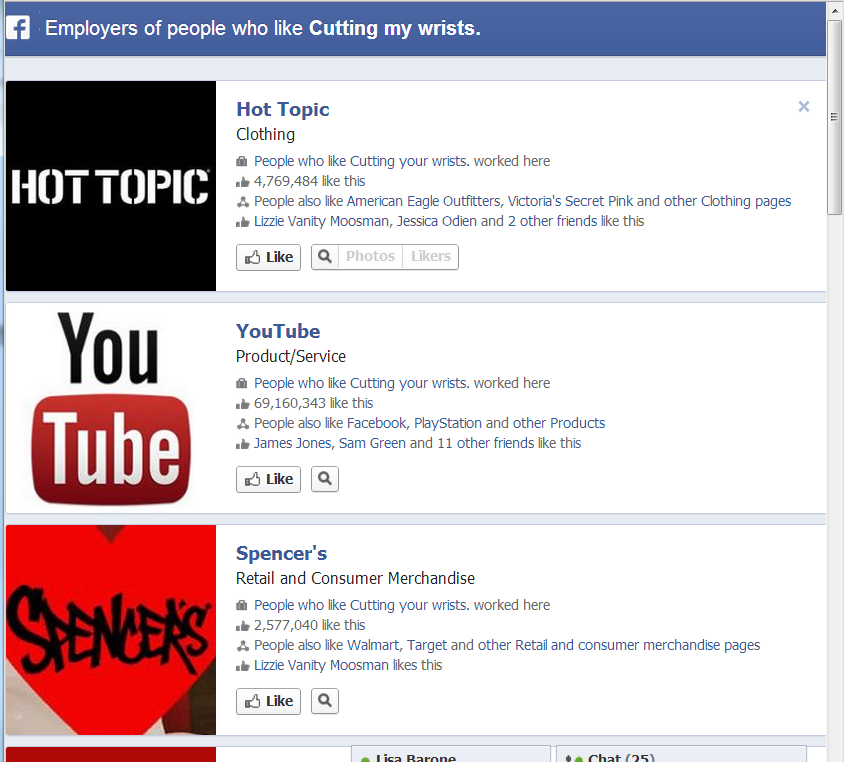Click the scrollbar up arrow
Viewport: 844px width, 762px height.
[834, 10]
